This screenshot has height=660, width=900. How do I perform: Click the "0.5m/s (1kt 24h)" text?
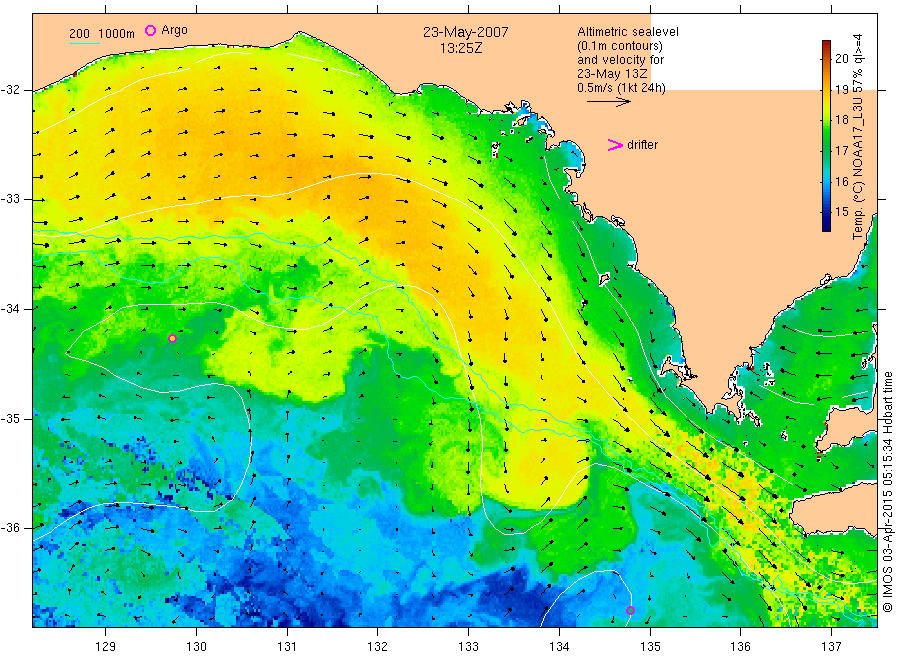(622, 88)
